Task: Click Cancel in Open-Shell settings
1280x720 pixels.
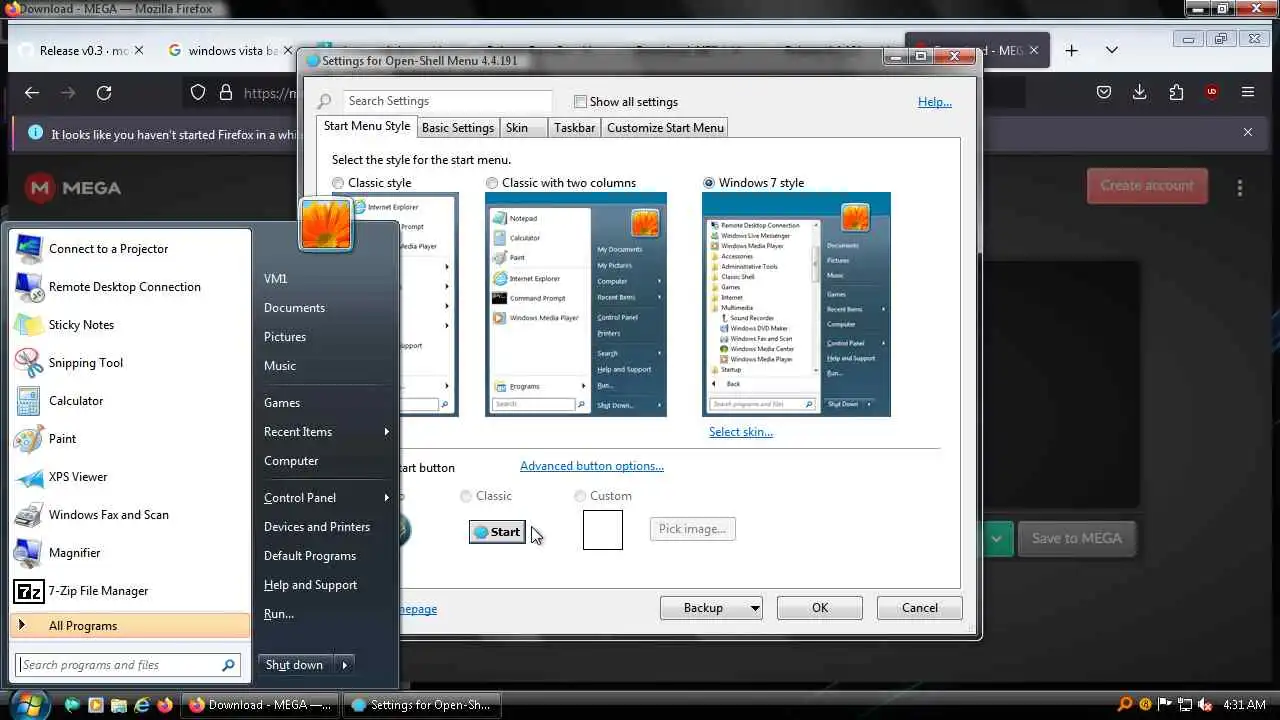Action: [x=920, y=608]
